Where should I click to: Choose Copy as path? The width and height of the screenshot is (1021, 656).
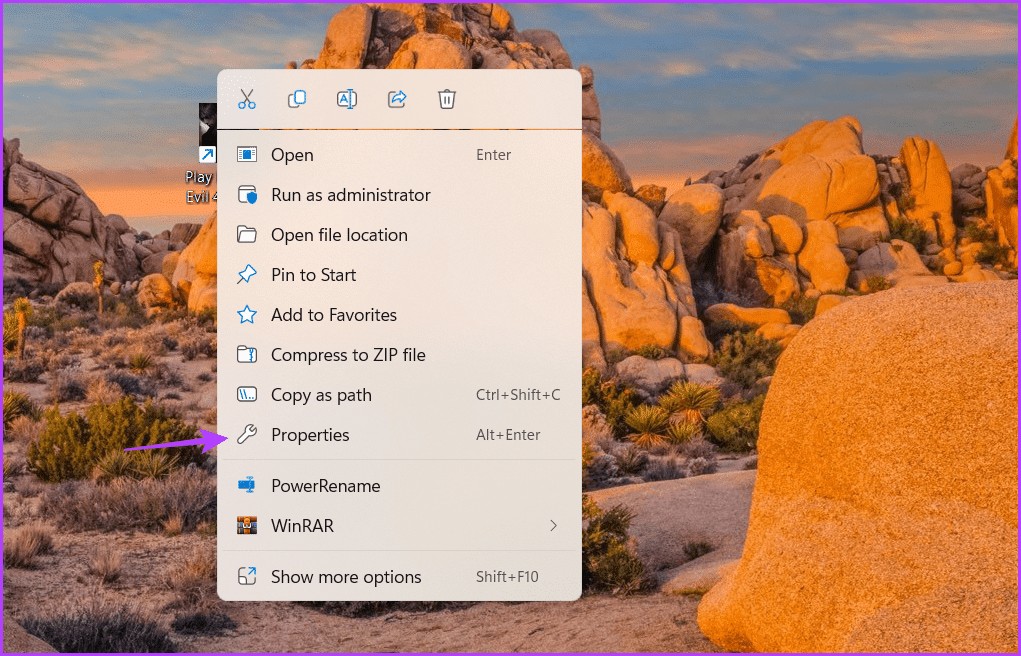pyautogui.click(x=399, y=395)
